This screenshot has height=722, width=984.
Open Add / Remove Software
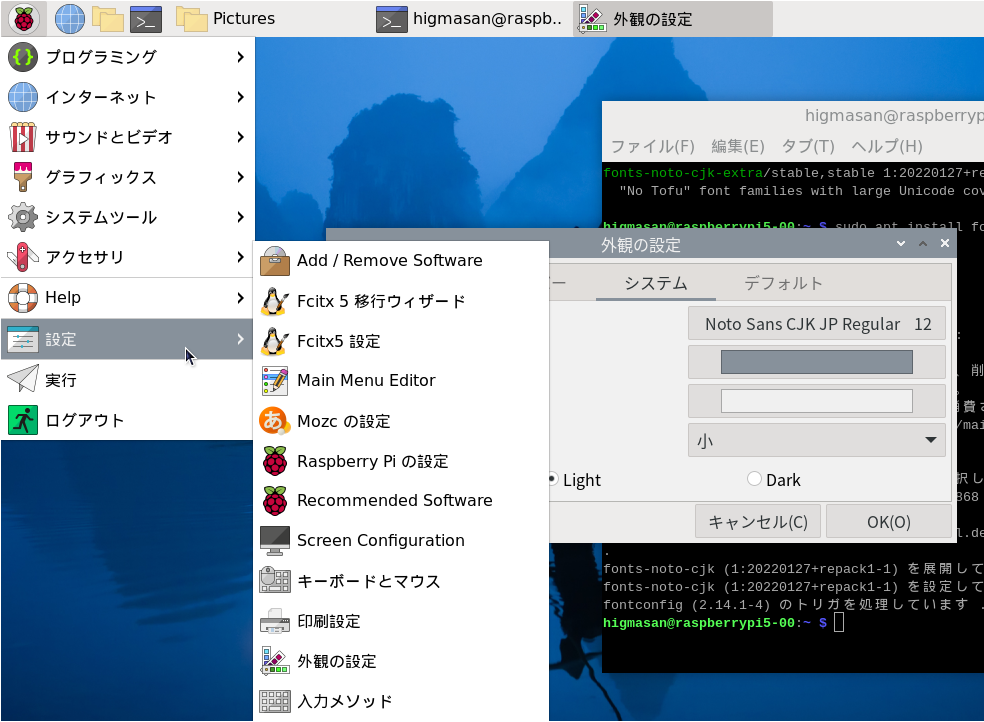389,261
